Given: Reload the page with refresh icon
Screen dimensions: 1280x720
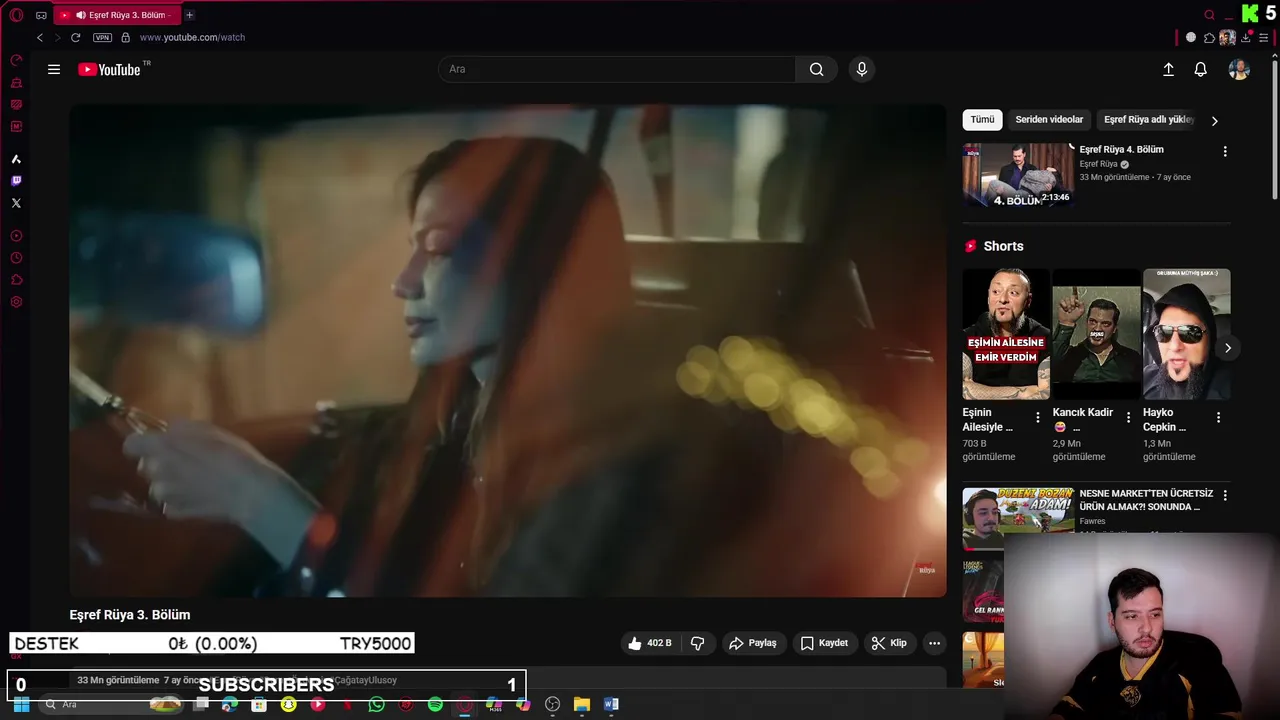Looking at the screenshot, I should click(75, 37).
